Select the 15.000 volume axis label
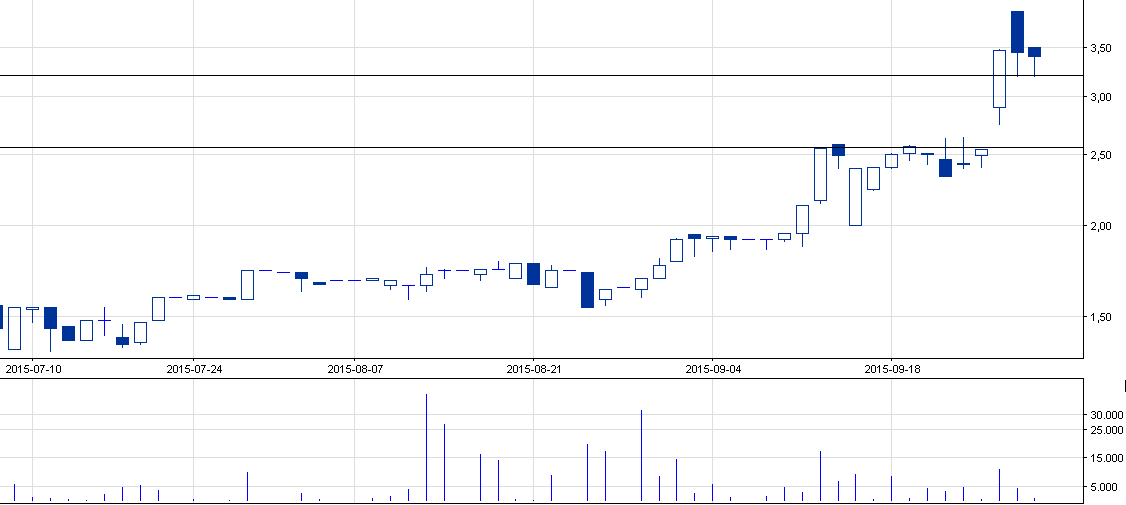 [x=1106, y=459]
